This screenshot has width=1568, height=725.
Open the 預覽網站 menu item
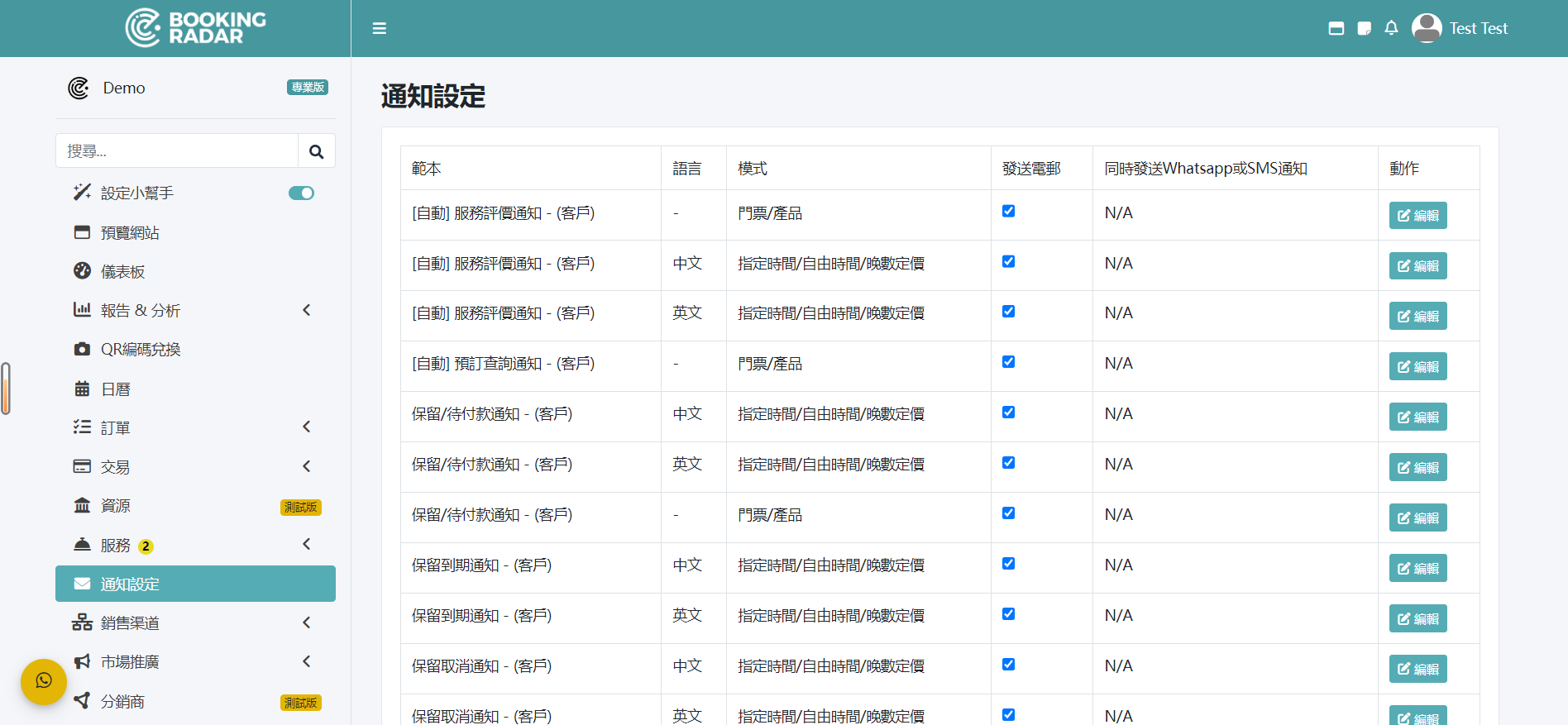coord(195,232)
